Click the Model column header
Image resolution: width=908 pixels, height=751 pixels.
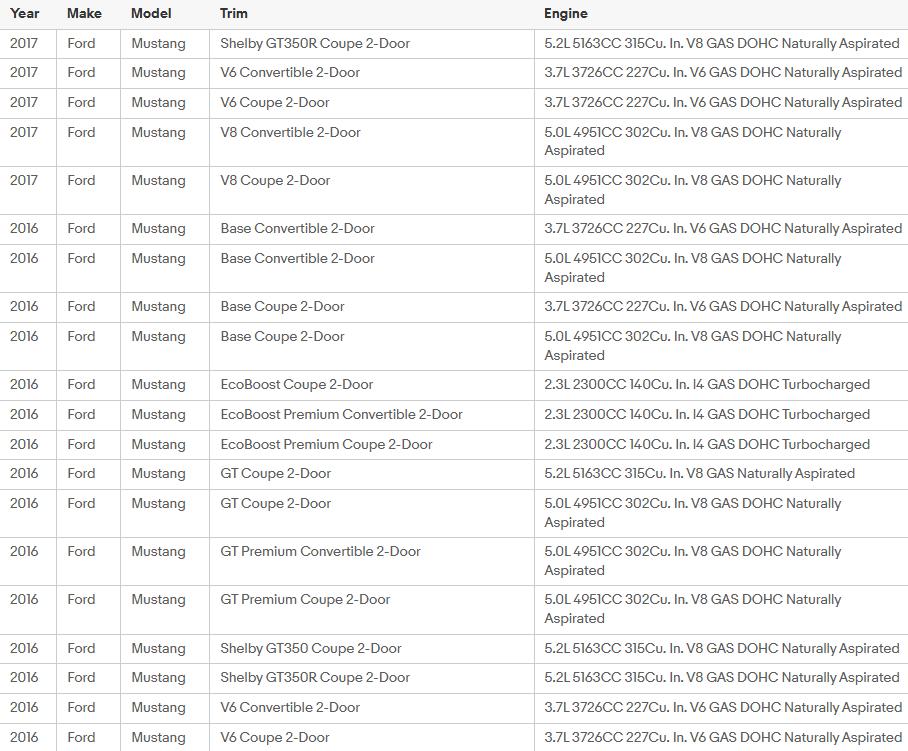(151, 13)
